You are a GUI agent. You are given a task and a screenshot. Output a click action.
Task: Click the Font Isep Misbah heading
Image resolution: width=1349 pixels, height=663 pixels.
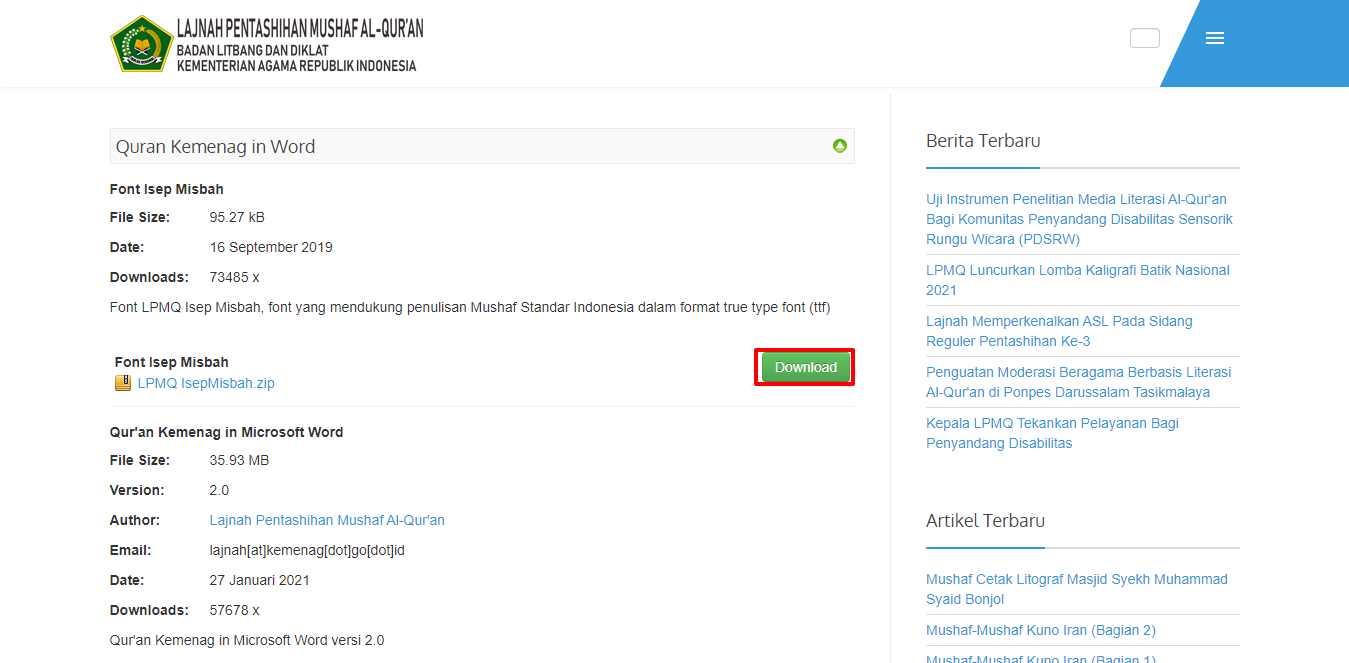tap(167, 189)
